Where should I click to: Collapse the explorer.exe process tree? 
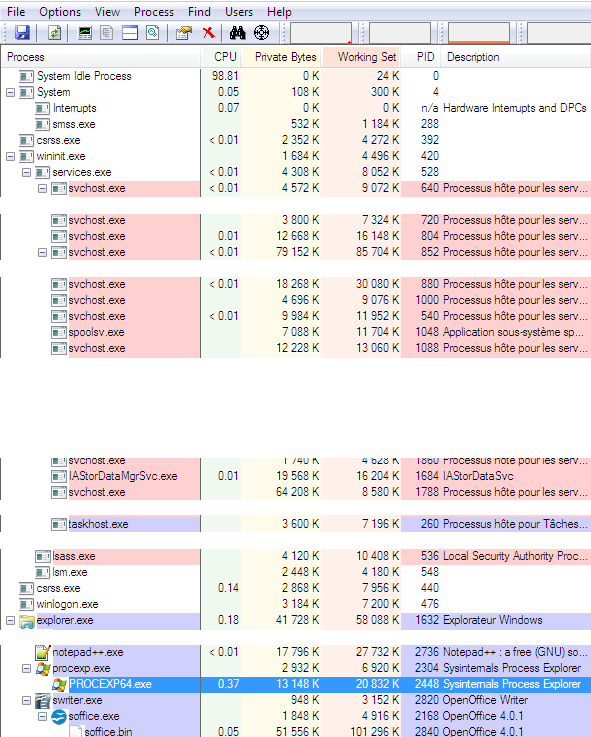pyautogui.click(x=10, y=621)
